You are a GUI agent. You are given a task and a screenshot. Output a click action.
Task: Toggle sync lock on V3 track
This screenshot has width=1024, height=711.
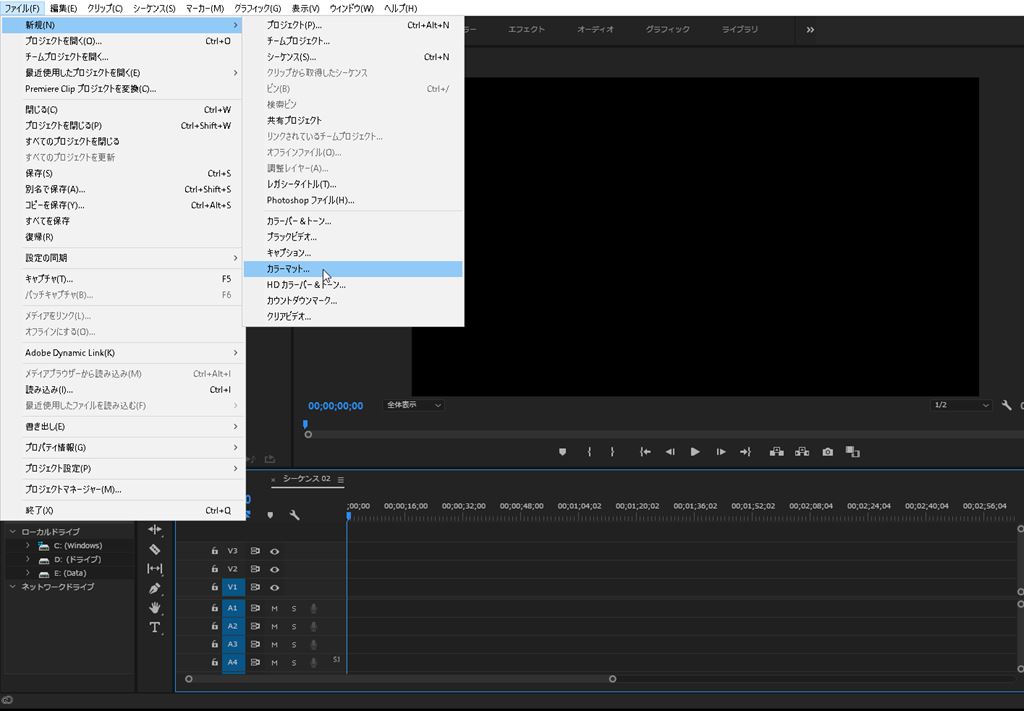coord(255,551)
